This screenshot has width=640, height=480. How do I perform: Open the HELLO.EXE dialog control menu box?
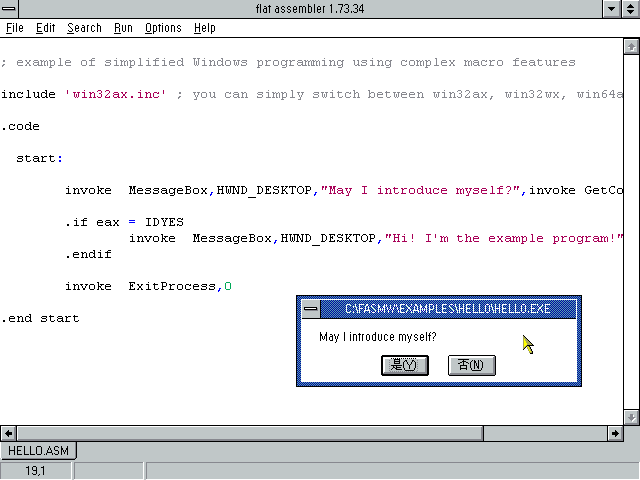[310, 309]
